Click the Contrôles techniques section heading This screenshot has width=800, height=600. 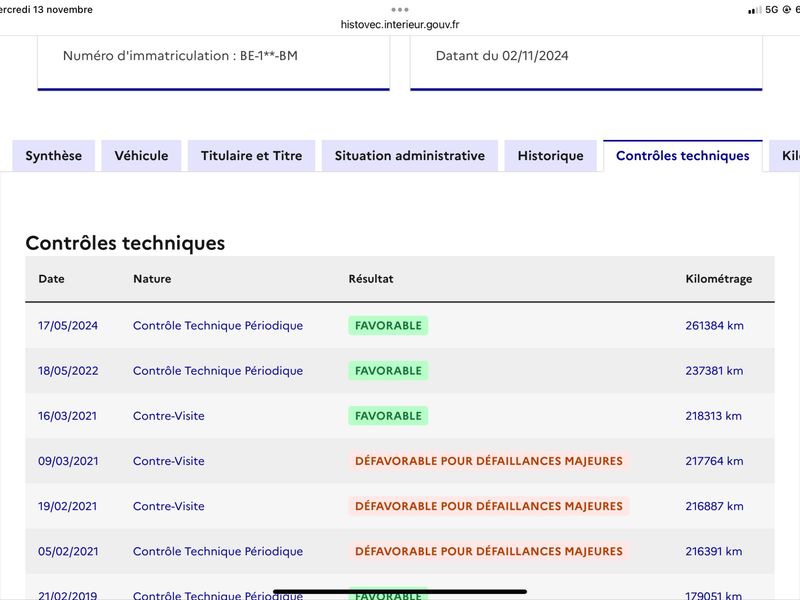125,243
